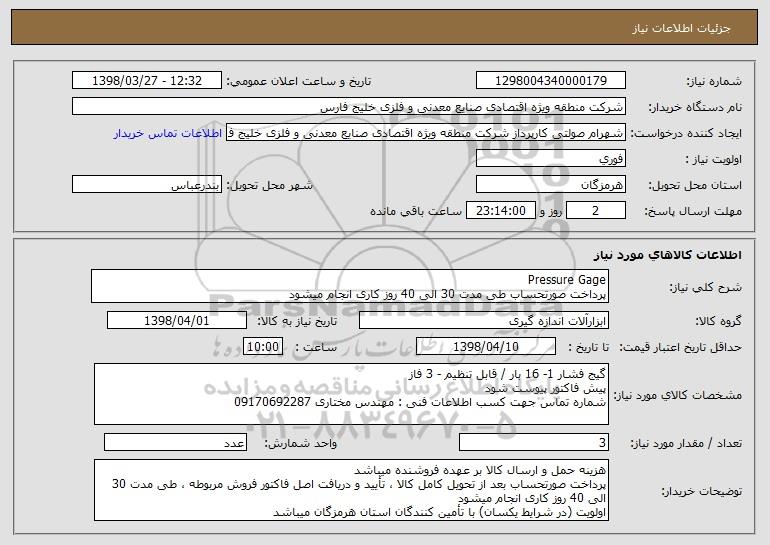Screen dimensions: 770x545
Task: Click the تاریخ نیاز به کالا field 1398/04/01
Action: pyautogui.click(x=177, y=321)
